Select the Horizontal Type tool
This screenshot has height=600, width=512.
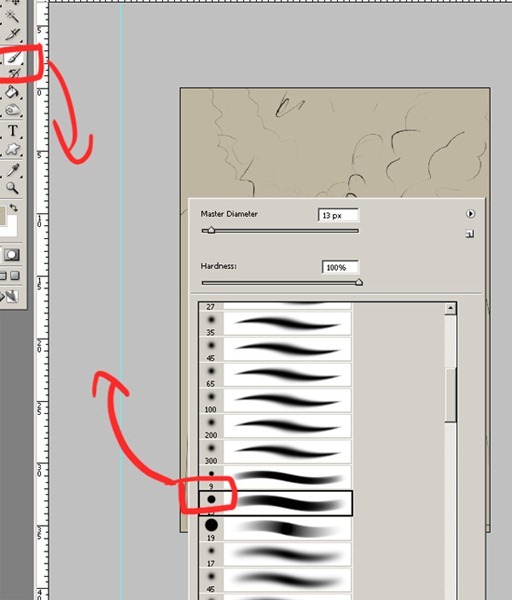coord(13,130)
